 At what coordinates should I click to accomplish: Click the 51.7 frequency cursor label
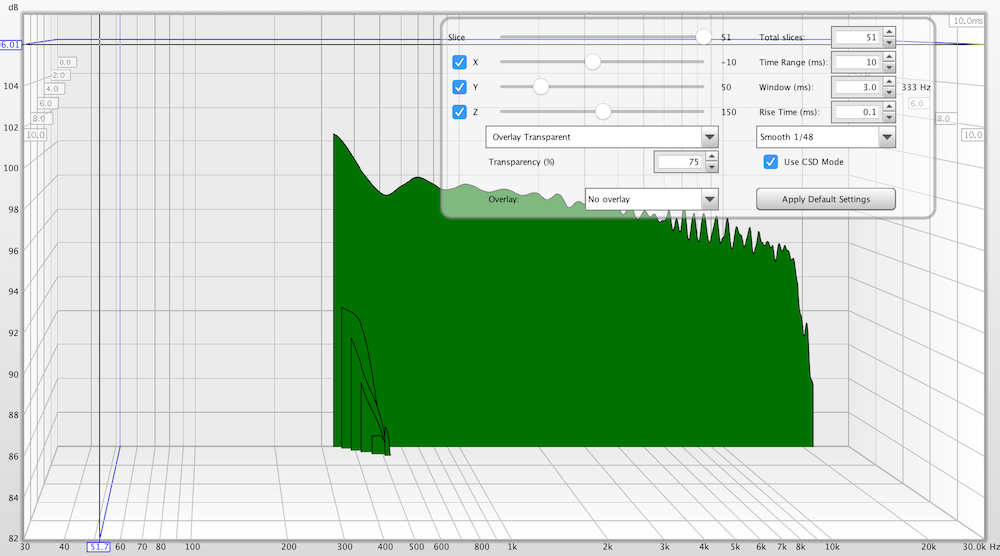pos(98,547)
